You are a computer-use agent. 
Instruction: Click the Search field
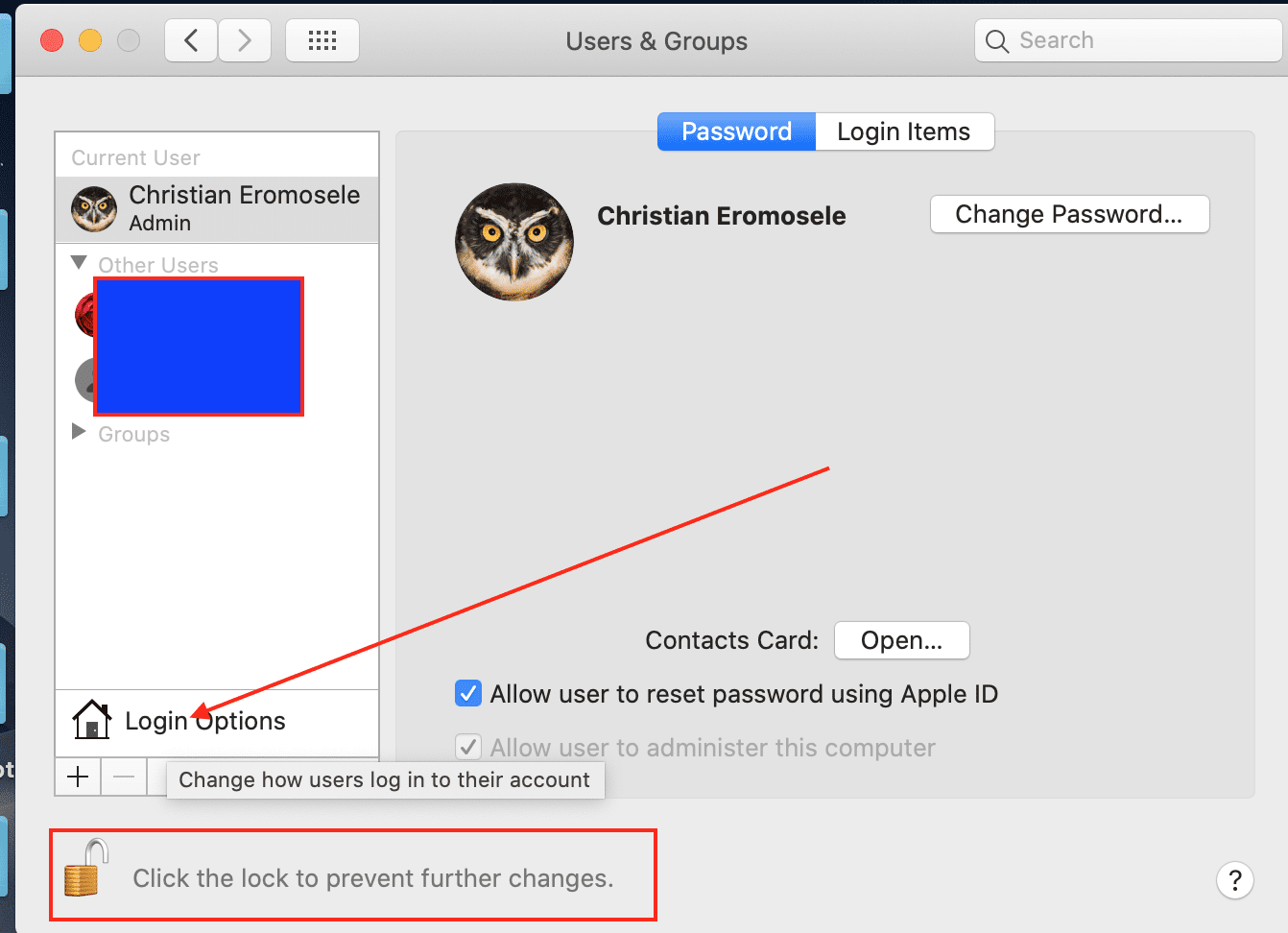pos(1129,40)
